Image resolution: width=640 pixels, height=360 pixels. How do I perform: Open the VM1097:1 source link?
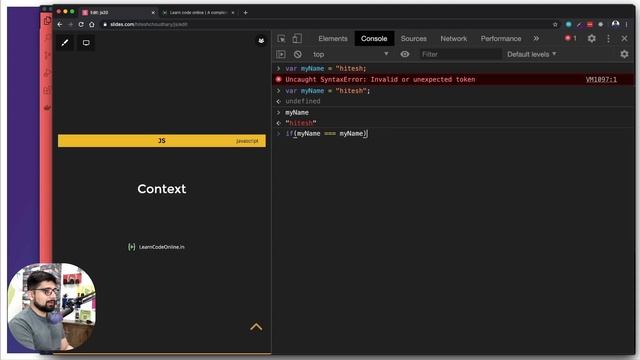[x=601, y=80]
